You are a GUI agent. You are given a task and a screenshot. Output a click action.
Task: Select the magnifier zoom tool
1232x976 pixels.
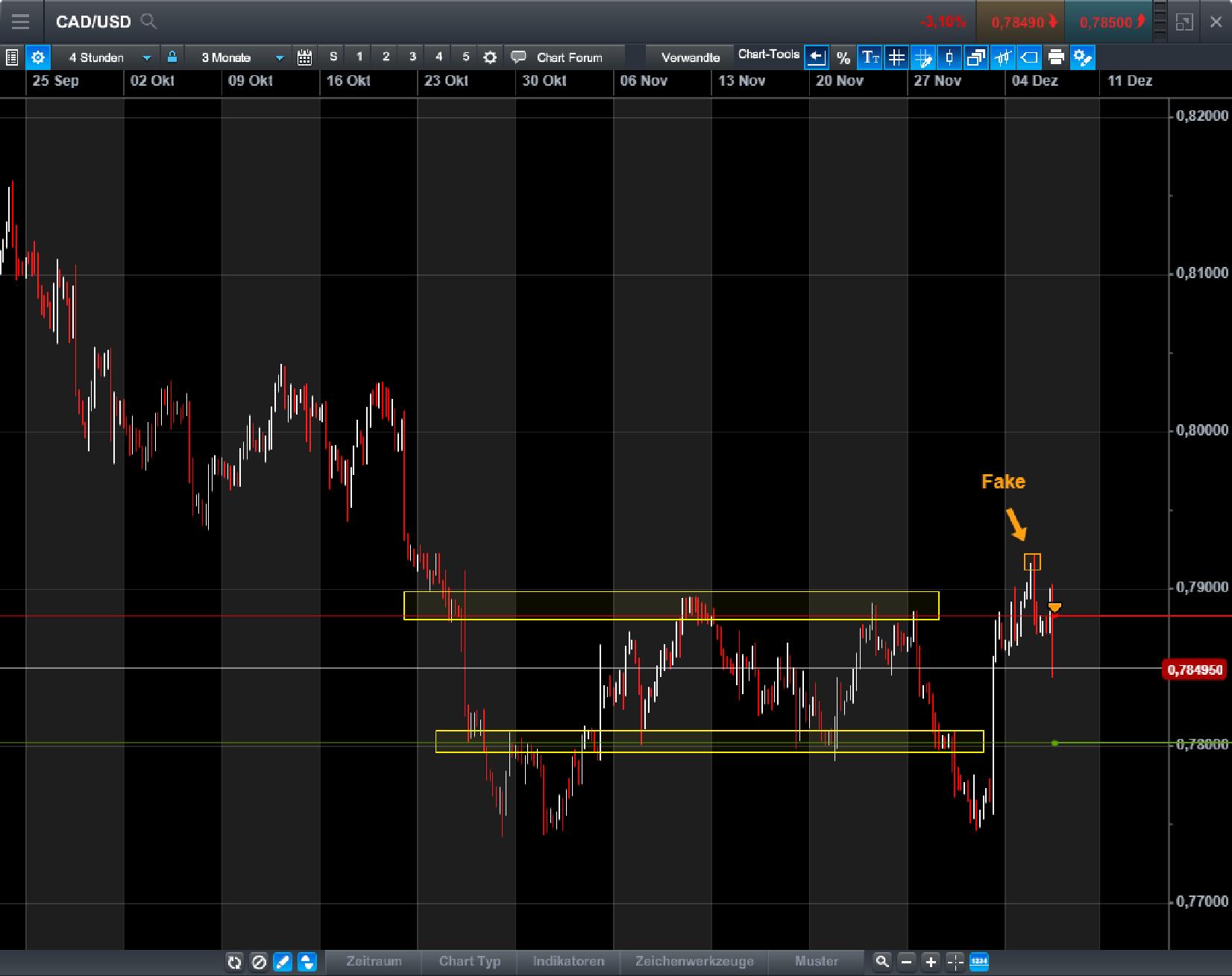883,962
